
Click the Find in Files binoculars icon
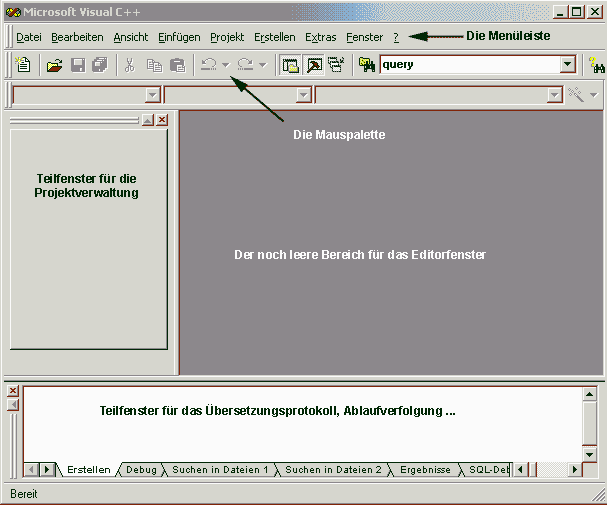click(x=367, y=65)
